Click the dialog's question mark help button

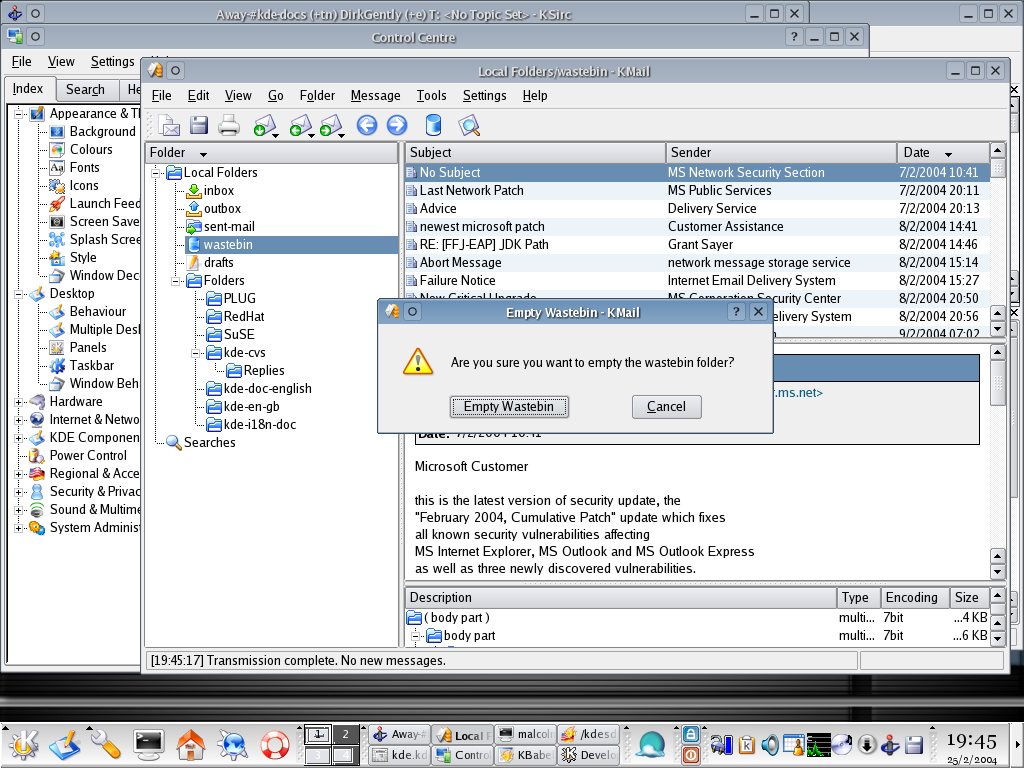tap(736, 312)
